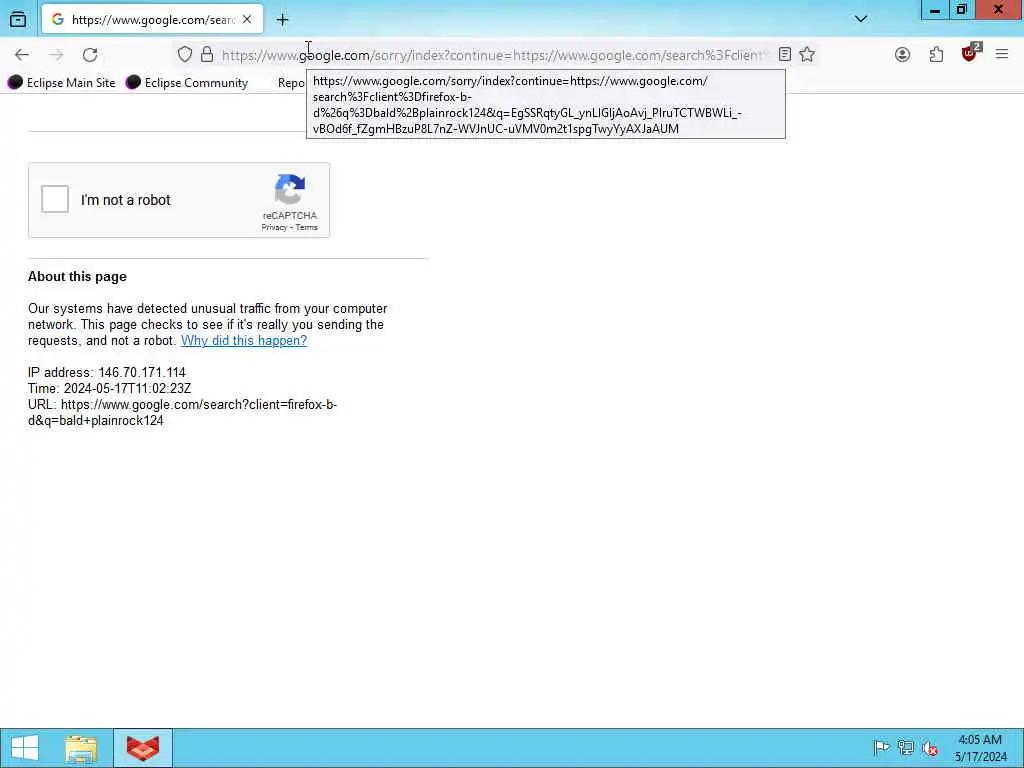Toggle reader view icon in address bar

click(x=785, y=55)
